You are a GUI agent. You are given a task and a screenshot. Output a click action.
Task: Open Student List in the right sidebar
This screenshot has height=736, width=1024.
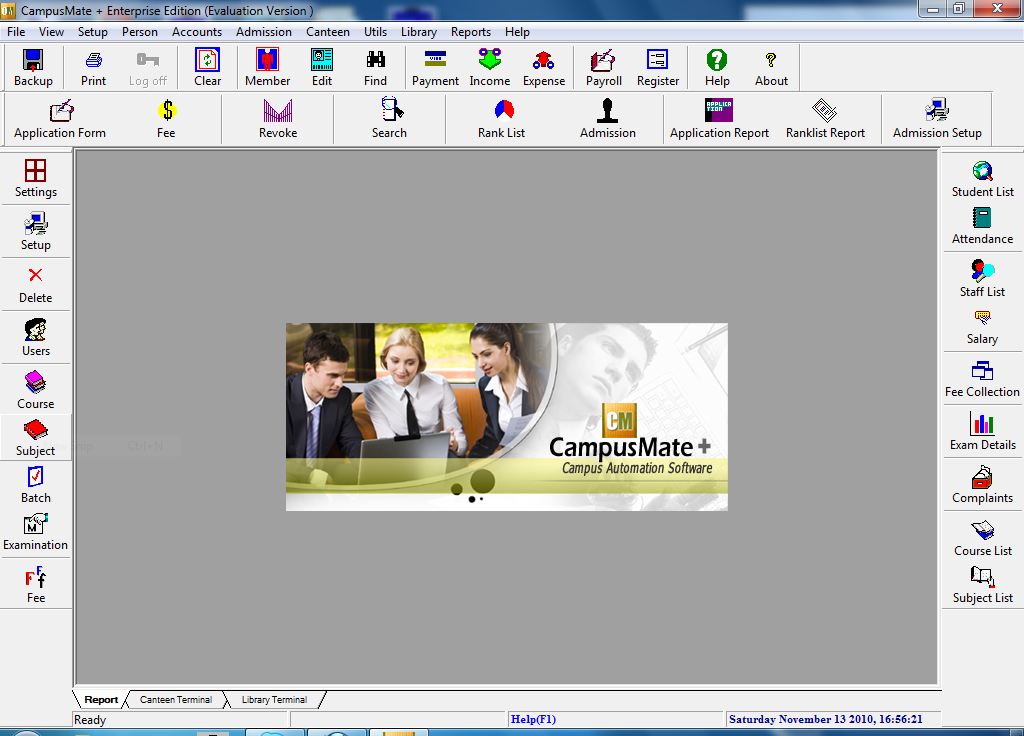coord(982,178)
